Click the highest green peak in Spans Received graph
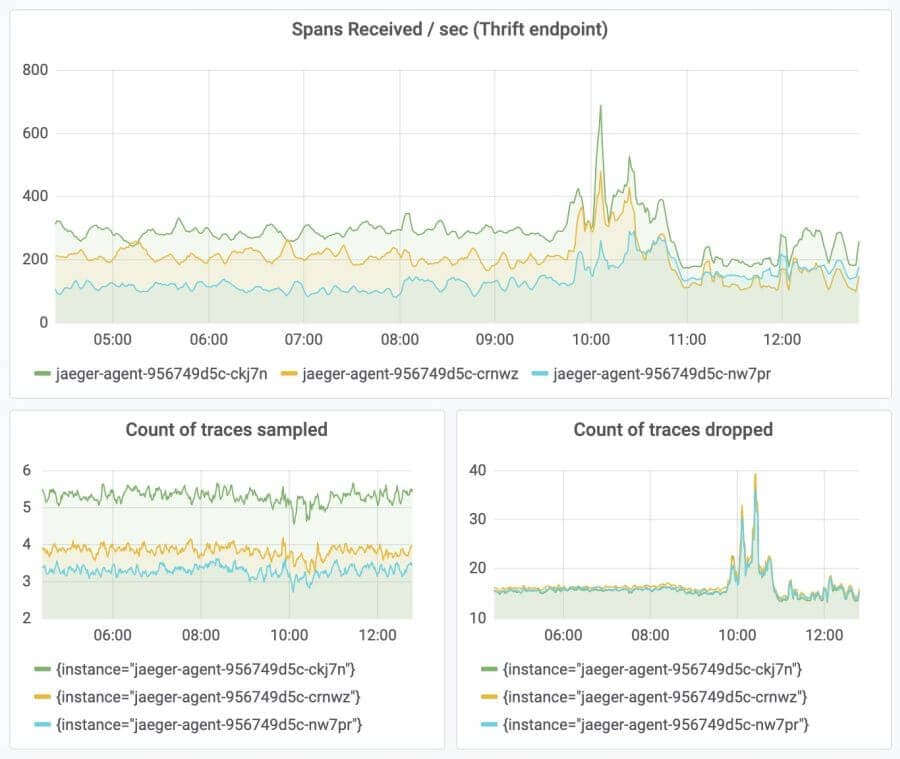Viewport: 900px width, 759px height. tap(600, 106)
